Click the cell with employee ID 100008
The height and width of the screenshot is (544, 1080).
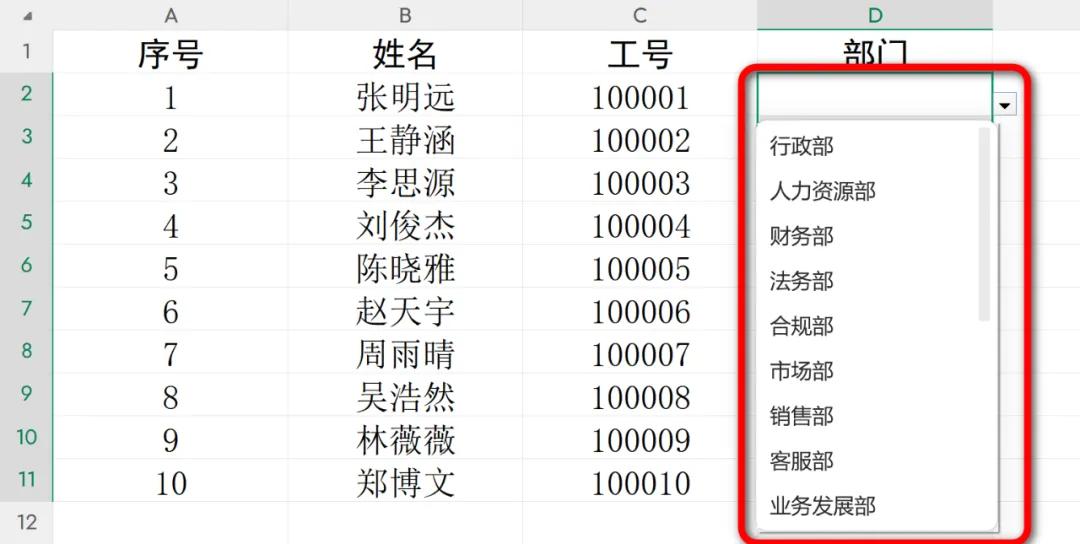pyautogui.click(x=640, y=394)
